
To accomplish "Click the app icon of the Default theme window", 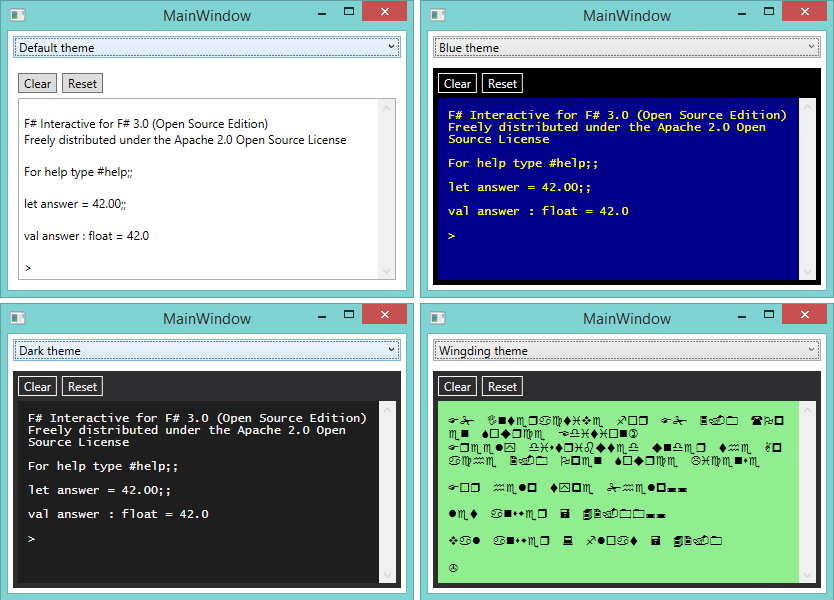I will click(18, 15).
